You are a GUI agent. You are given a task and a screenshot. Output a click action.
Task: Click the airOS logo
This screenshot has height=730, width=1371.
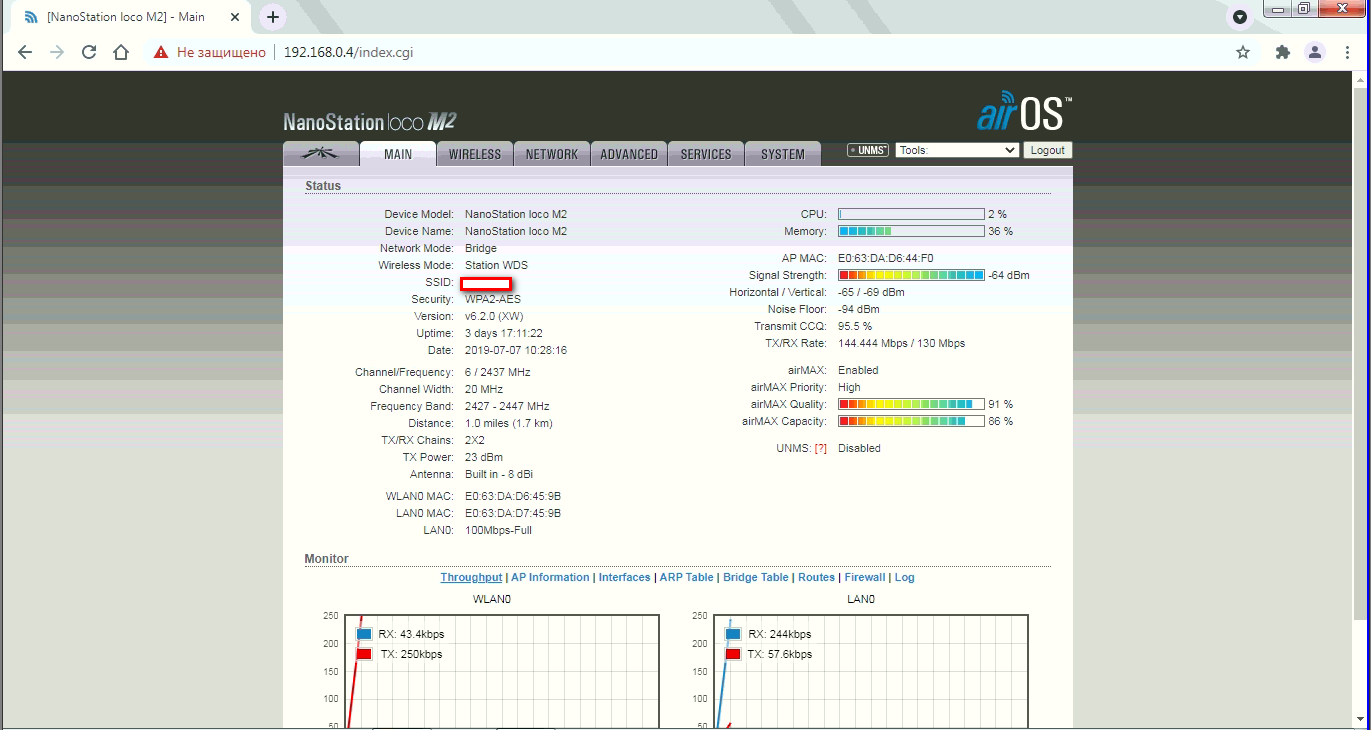click(1025, 111)
